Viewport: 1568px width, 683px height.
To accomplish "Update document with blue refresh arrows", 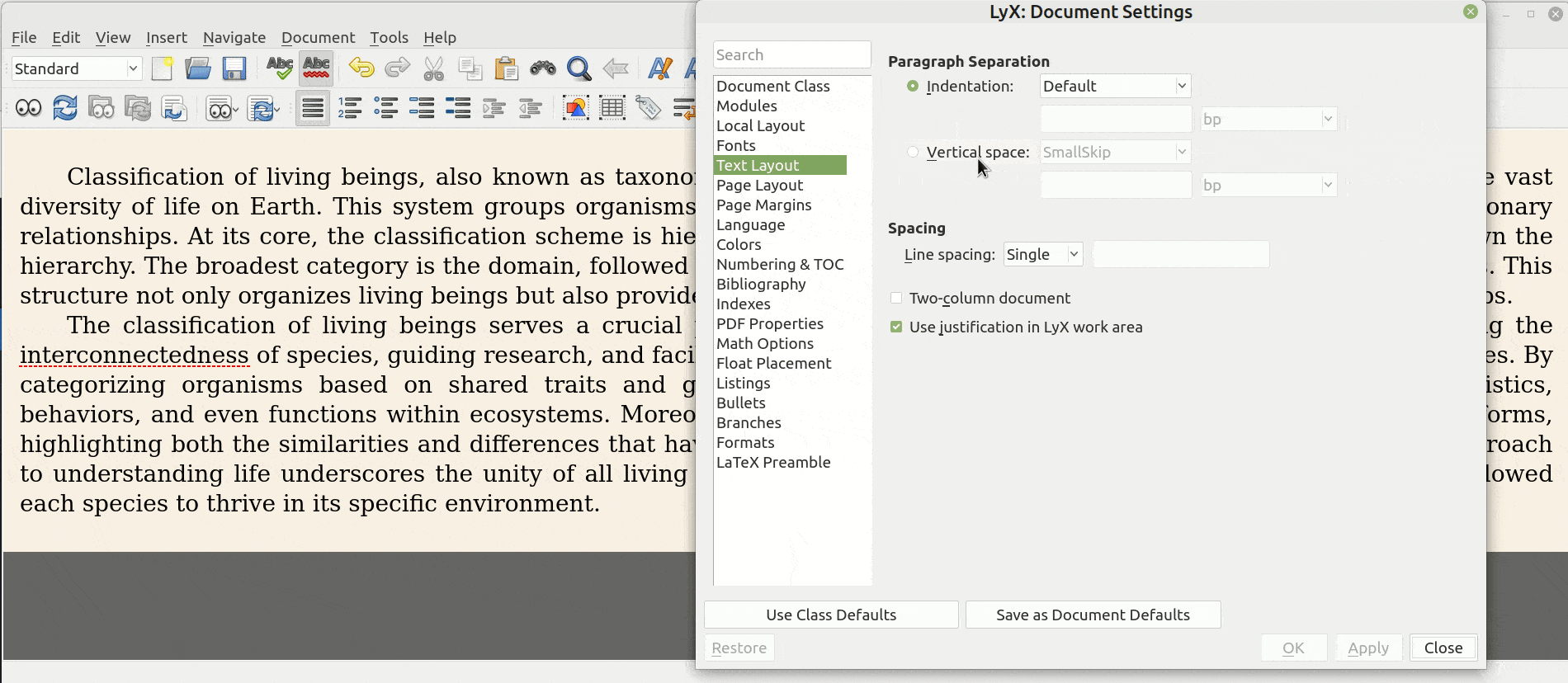I will (x=65, y=108).
